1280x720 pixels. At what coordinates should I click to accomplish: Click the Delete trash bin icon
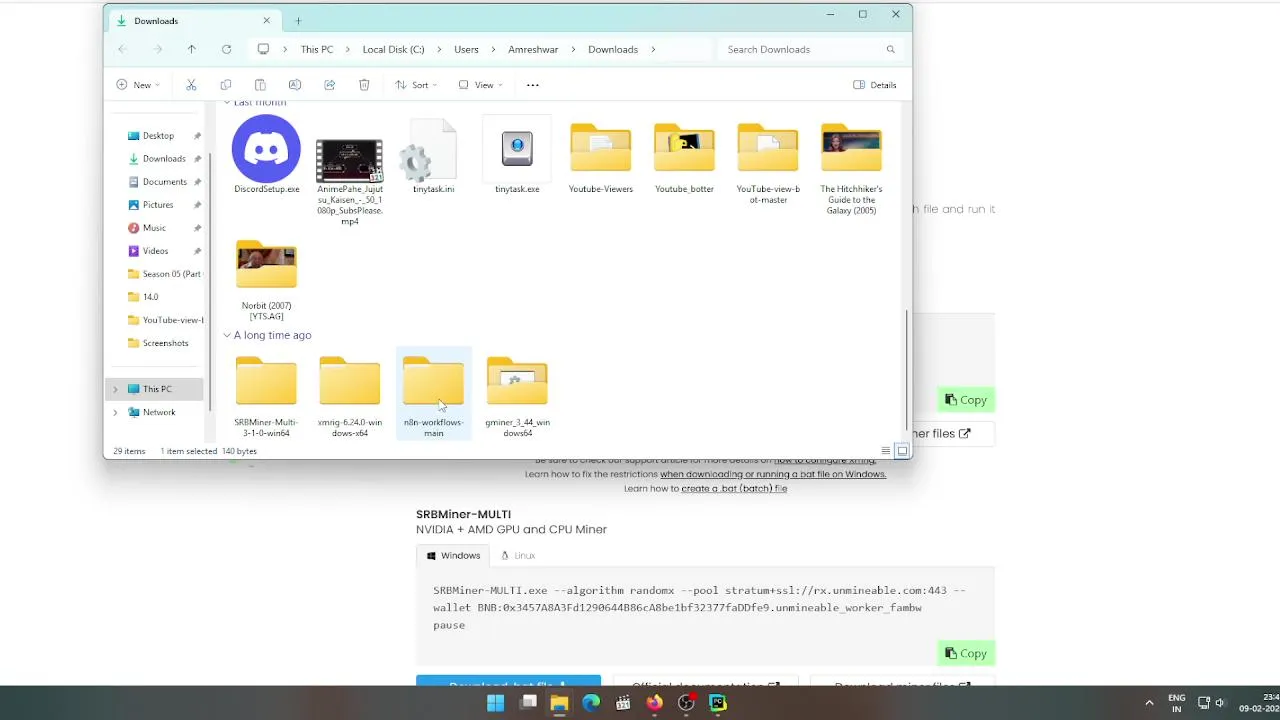coord(364,85)
